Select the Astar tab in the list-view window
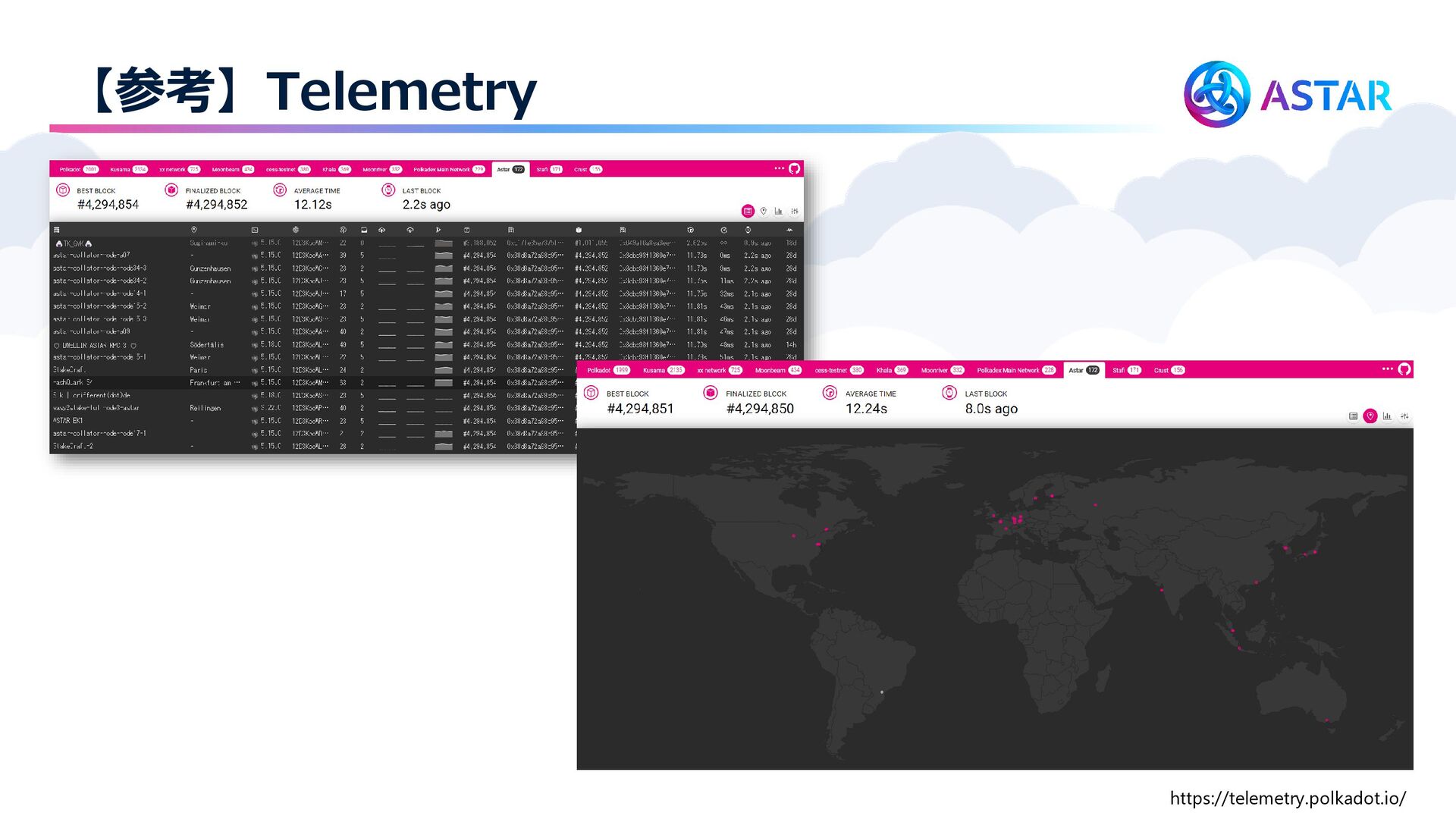This screenshot has width=1456, height=819. pos(510,169)
